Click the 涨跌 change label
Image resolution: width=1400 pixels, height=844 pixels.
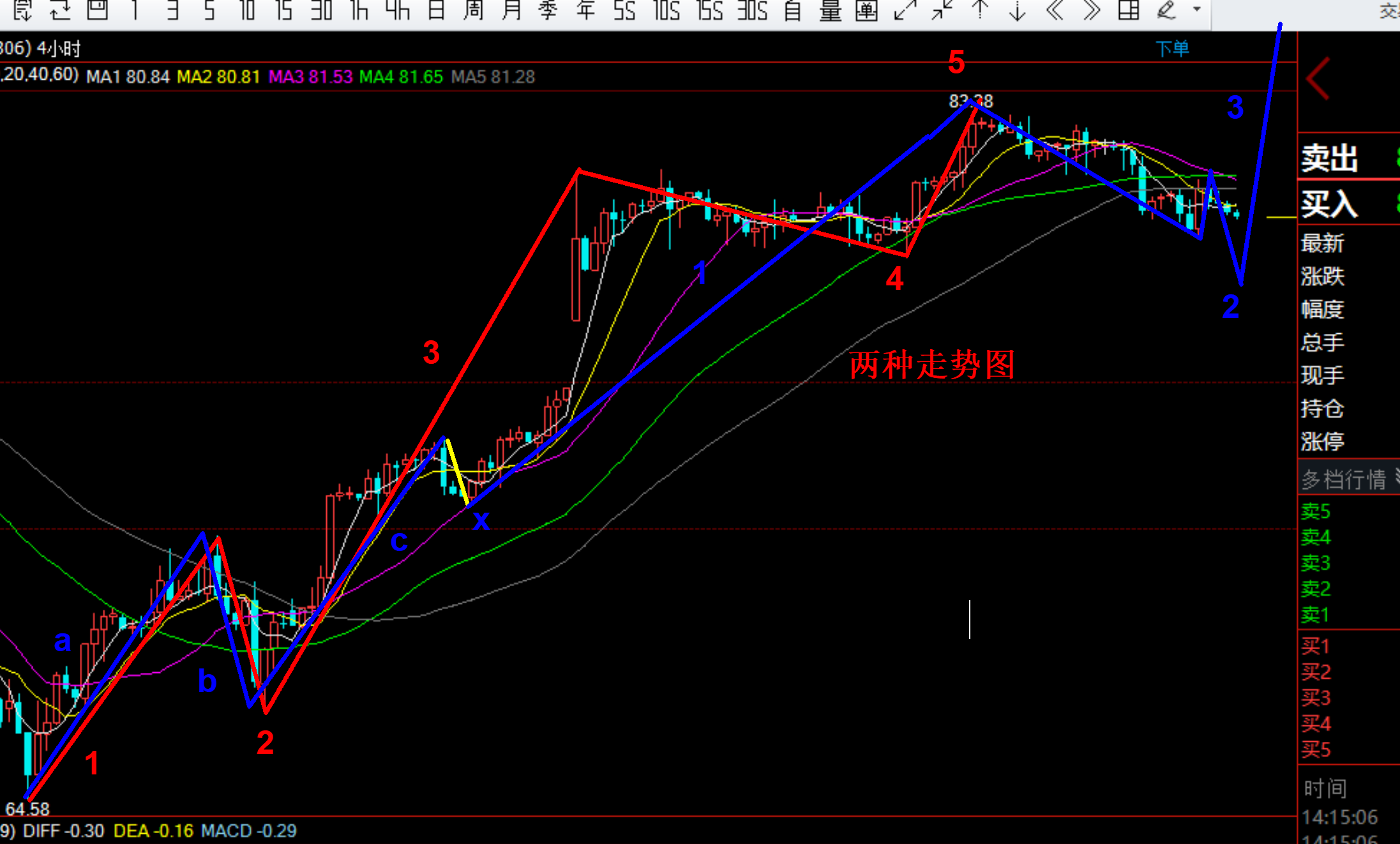1323,276
